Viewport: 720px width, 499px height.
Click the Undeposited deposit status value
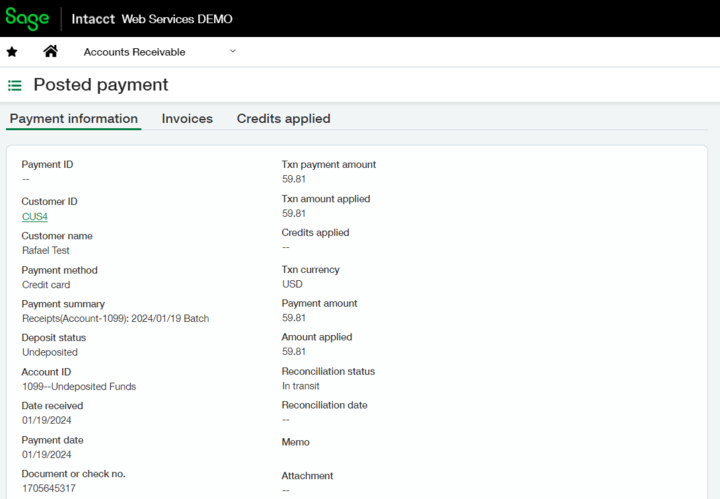[x=50, y=353]
